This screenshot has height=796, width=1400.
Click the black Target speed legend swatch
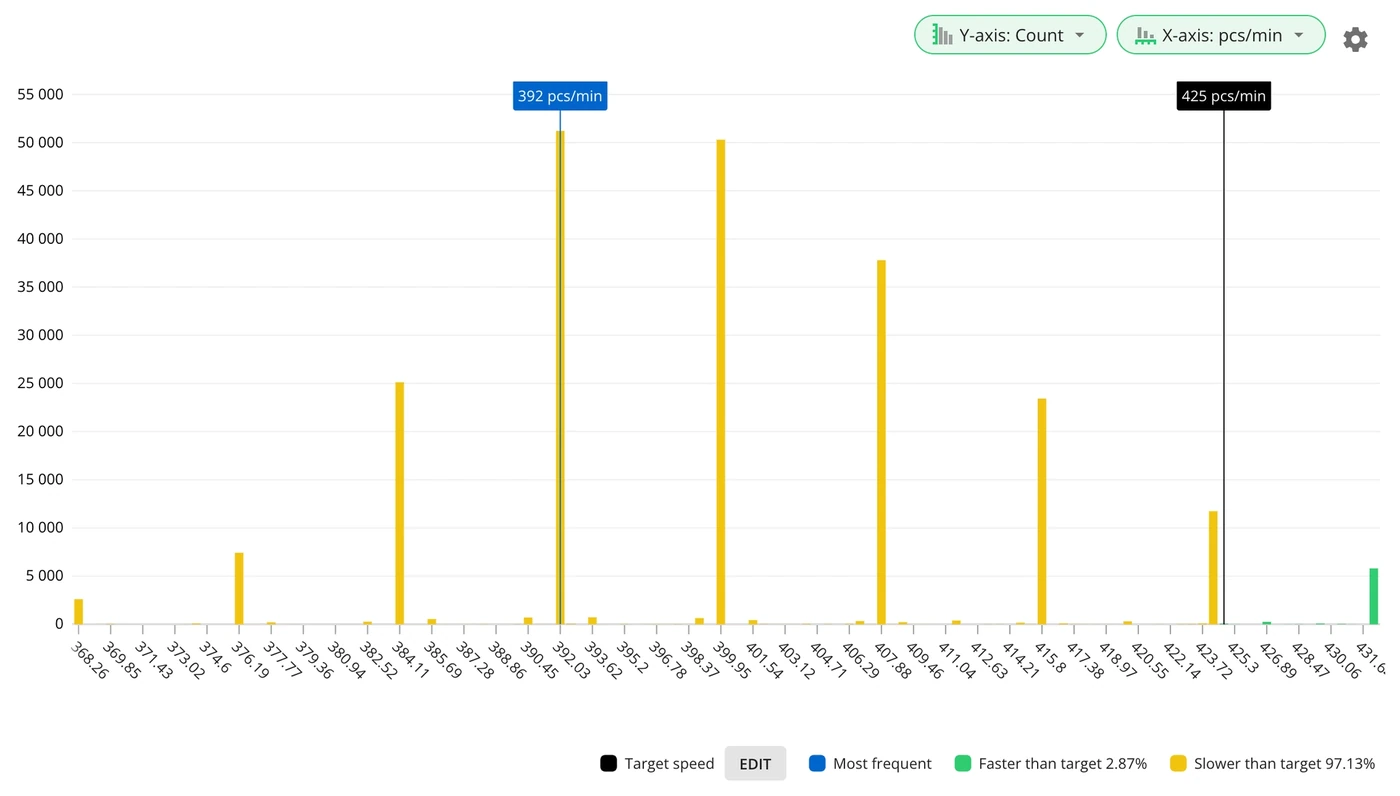coord(608,763)
